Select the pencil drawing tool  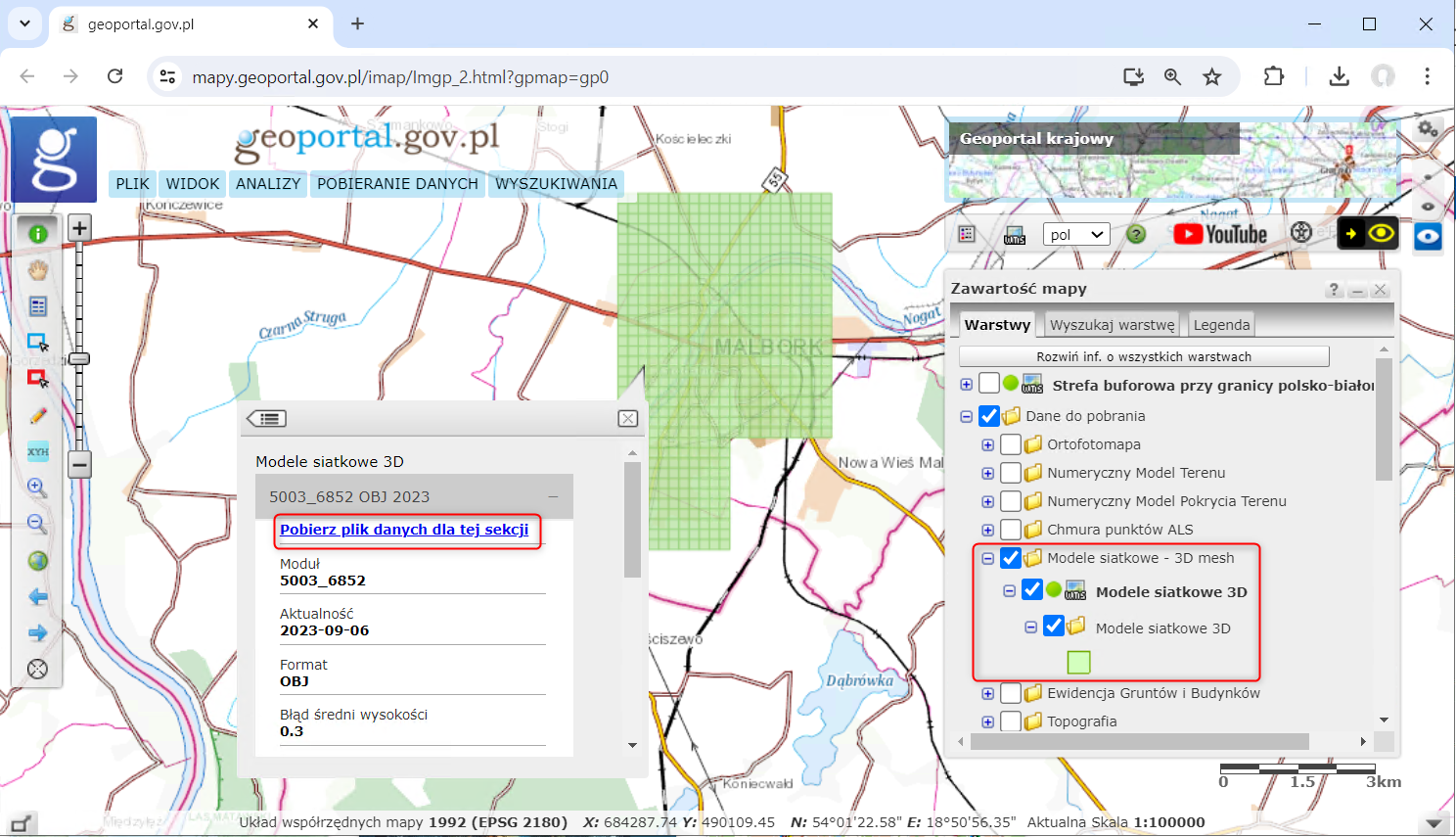point(38,415)
